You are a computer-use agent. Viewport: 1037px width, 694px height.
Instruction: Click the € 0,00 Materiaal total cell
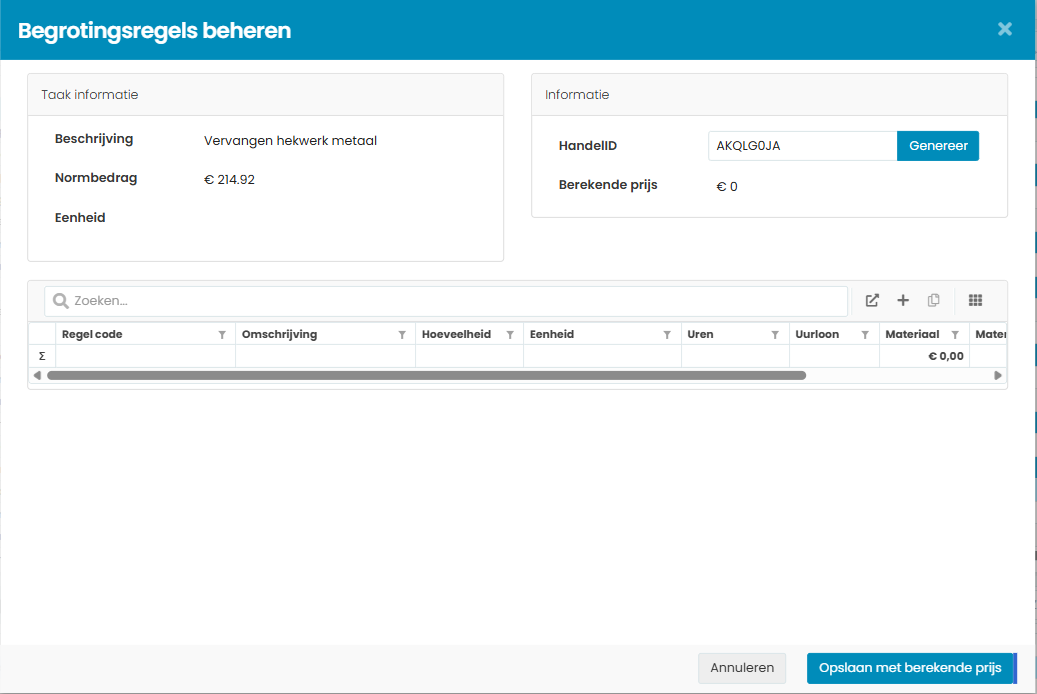924,356
